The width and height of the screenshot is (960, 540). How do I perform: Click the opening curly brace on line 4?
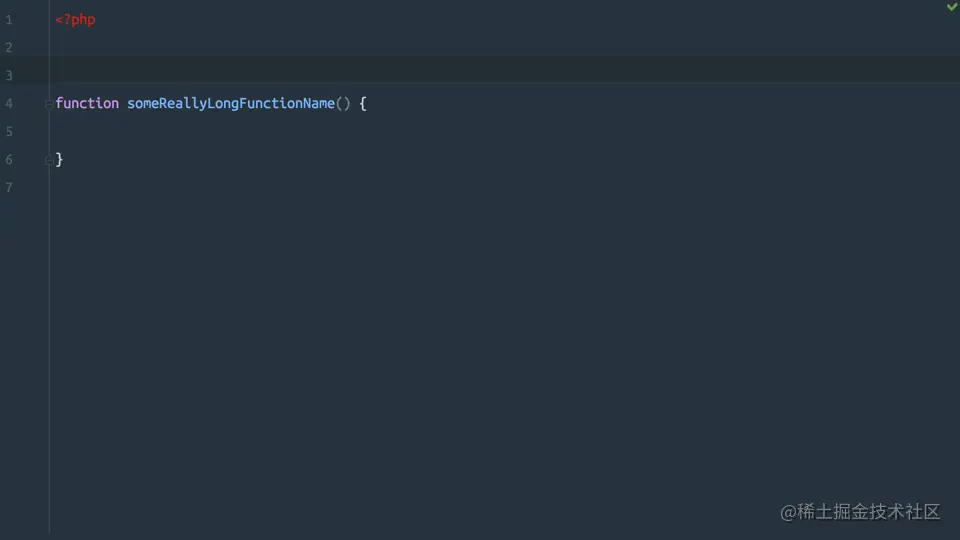(x=362, y=103)
